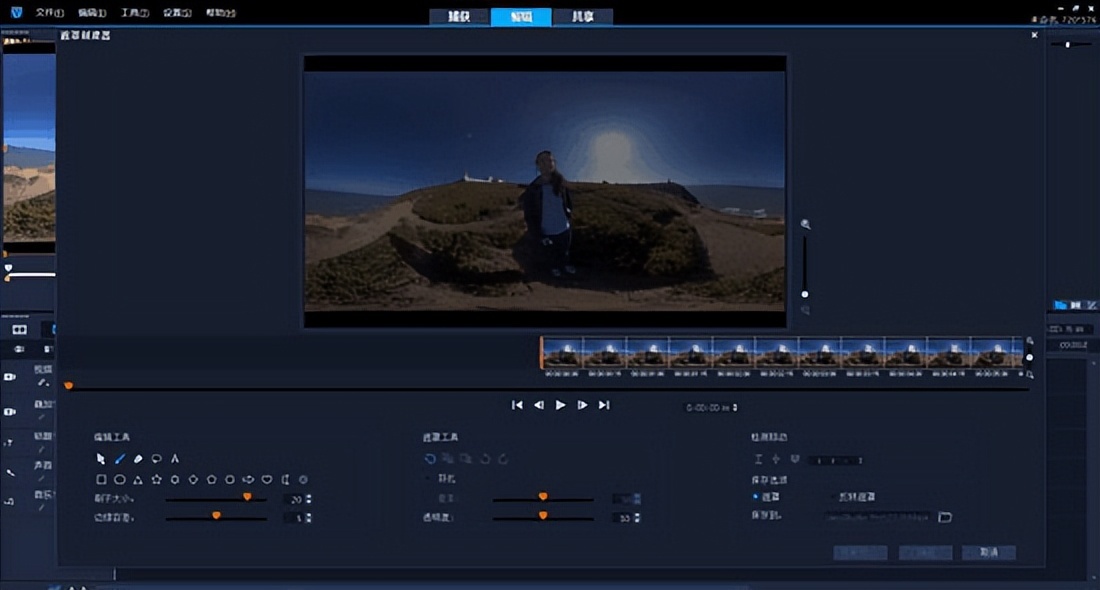This screenshot has height=590, width=1100.
Task: Click the preview zoom vertical slider handle
Action: [x=805, y=295]
